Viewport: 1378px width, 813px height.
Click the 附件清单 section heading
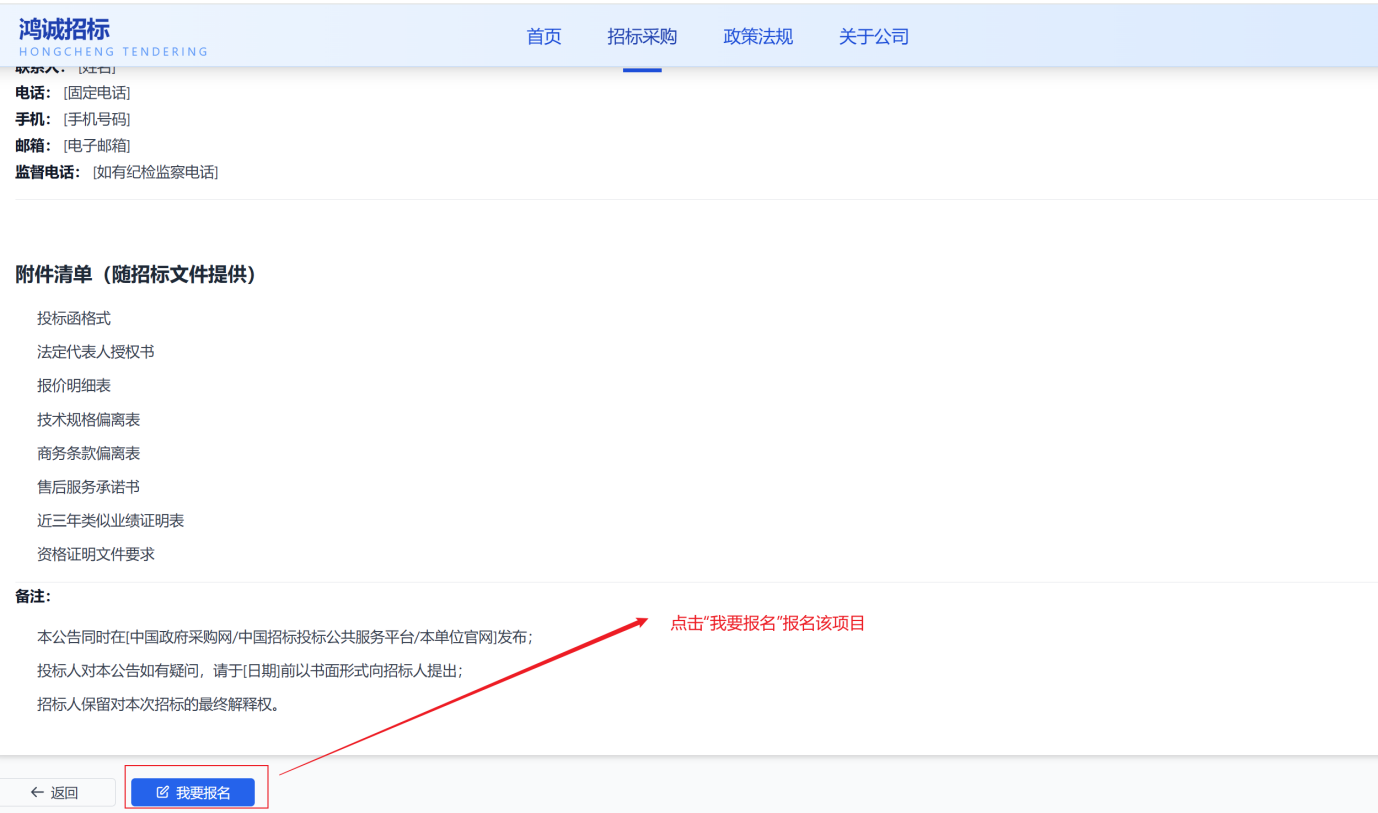tap(135, 276)
